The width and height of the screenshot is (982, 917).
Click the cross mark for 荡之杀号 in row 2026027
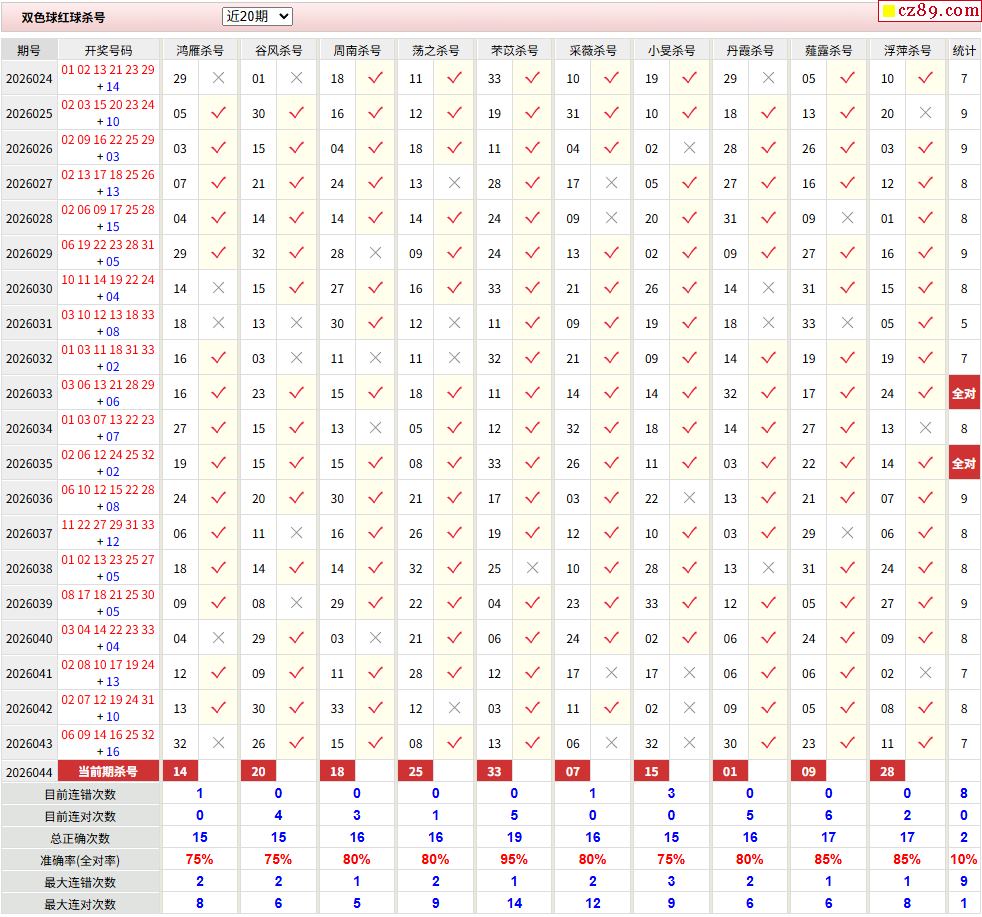(x=454, y=183)
